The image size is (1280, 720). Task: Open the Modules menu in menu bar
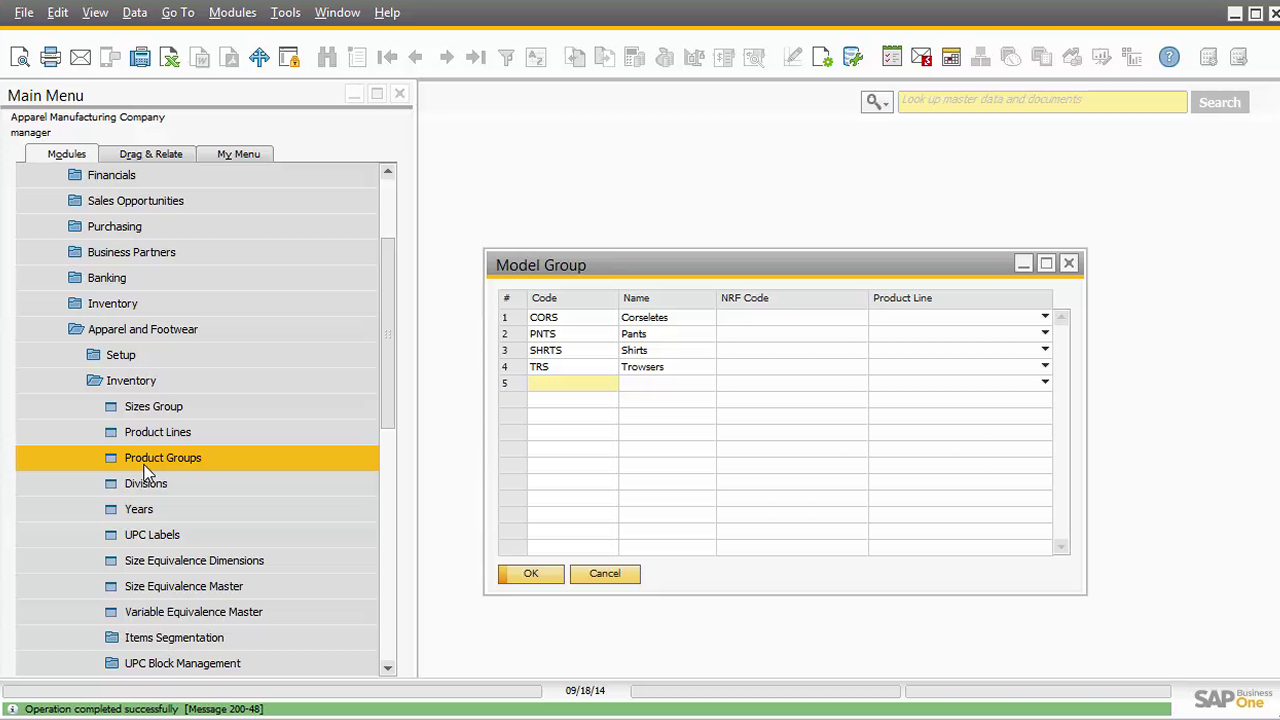(x=232, y=12)
